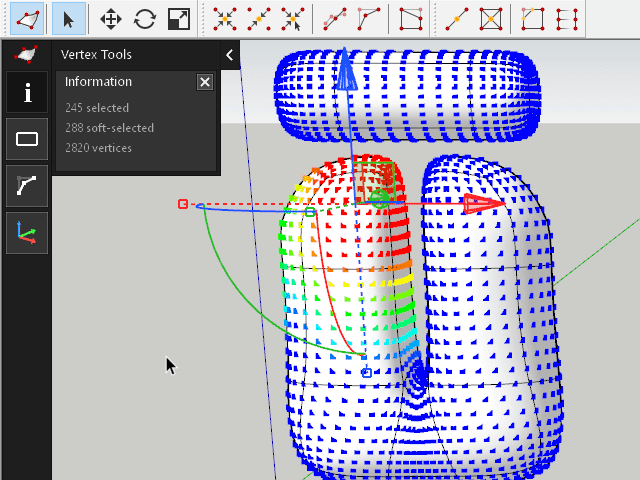Click the four-sided polygon vertices icon

click(x=410, y=18)
